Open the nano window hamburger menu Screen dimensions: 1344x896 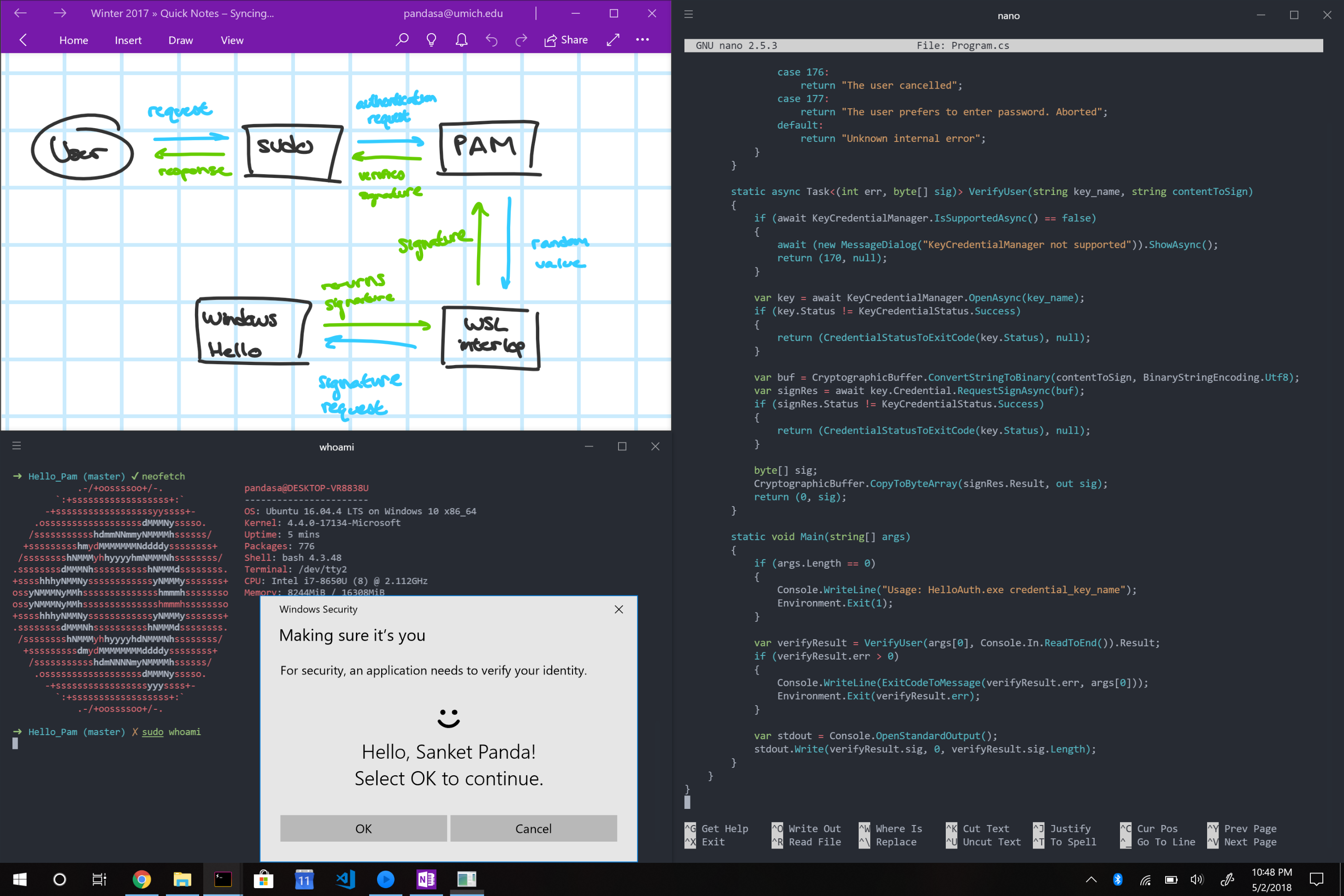pyautogui.click(x=689, y=14)
